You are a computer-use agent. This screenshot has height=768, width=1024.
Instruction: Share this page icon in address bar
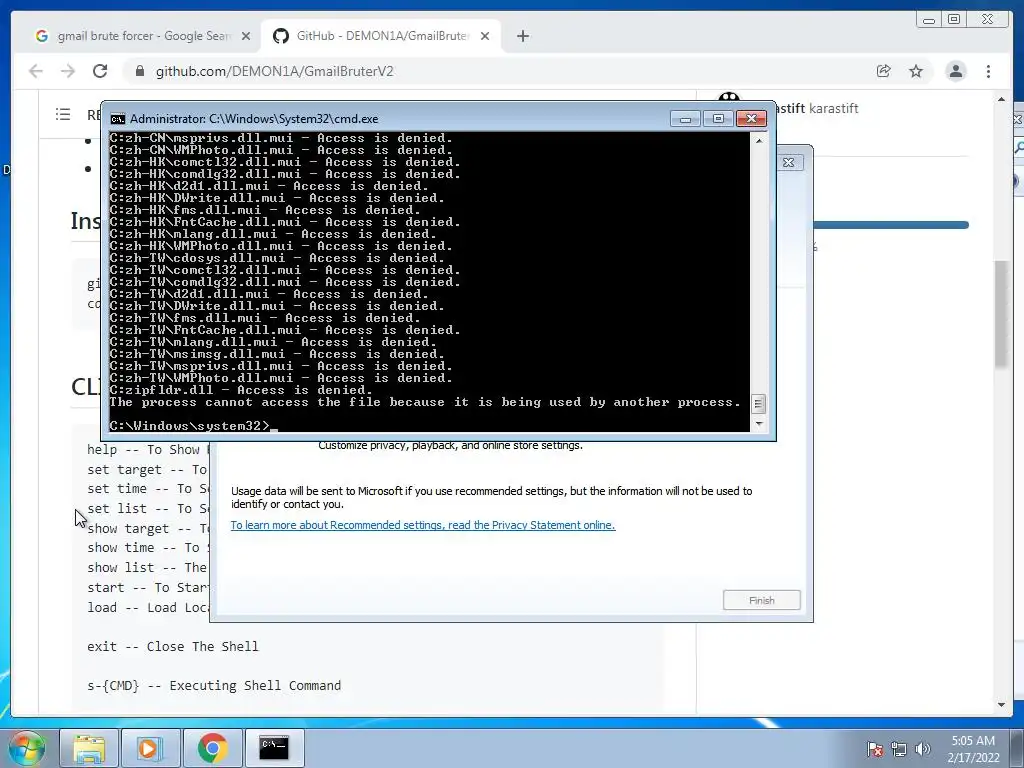tap(884, 71)
